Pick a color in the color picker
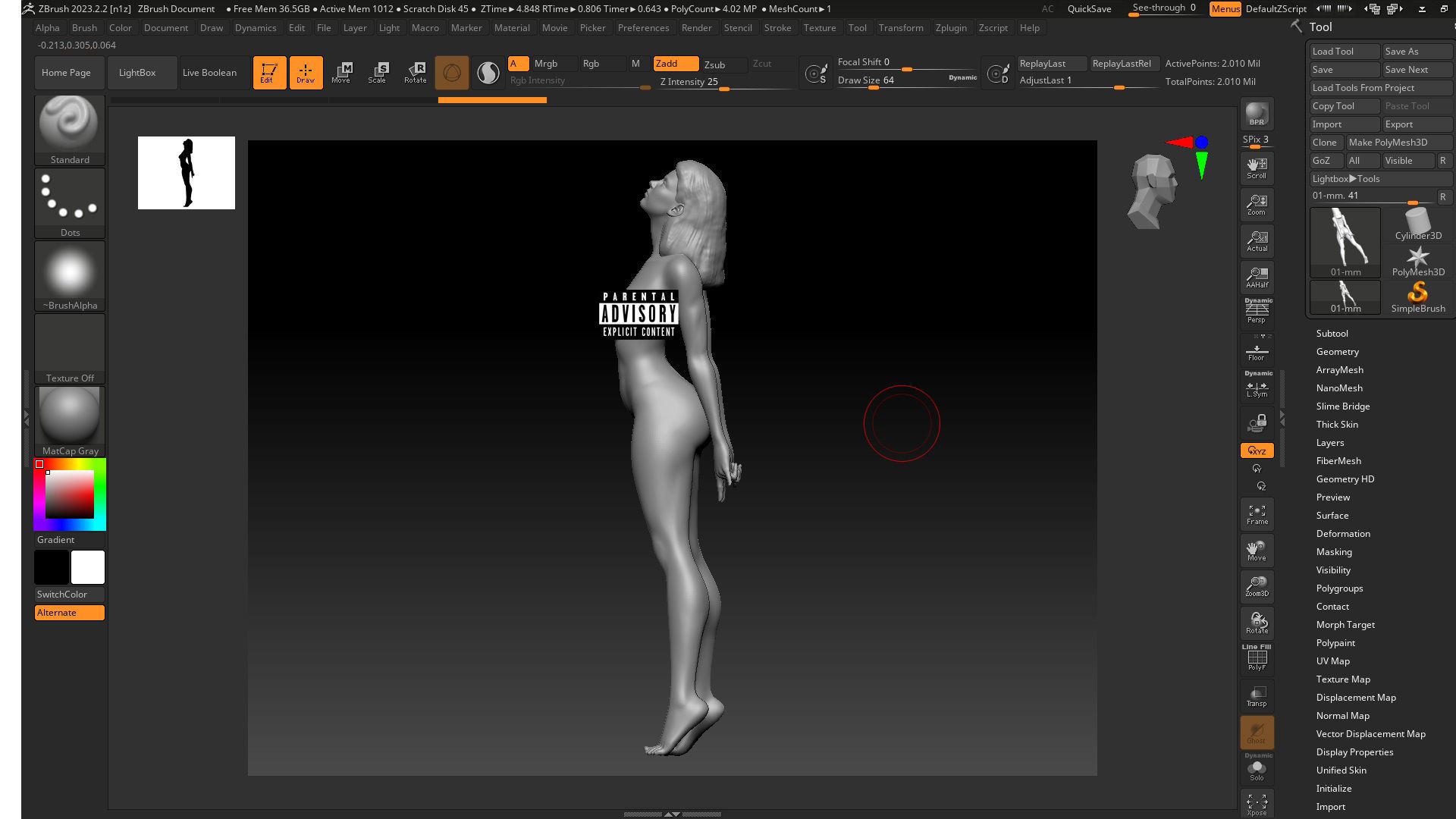Screen dimensions: 1456x819 [x=70, y=494]
